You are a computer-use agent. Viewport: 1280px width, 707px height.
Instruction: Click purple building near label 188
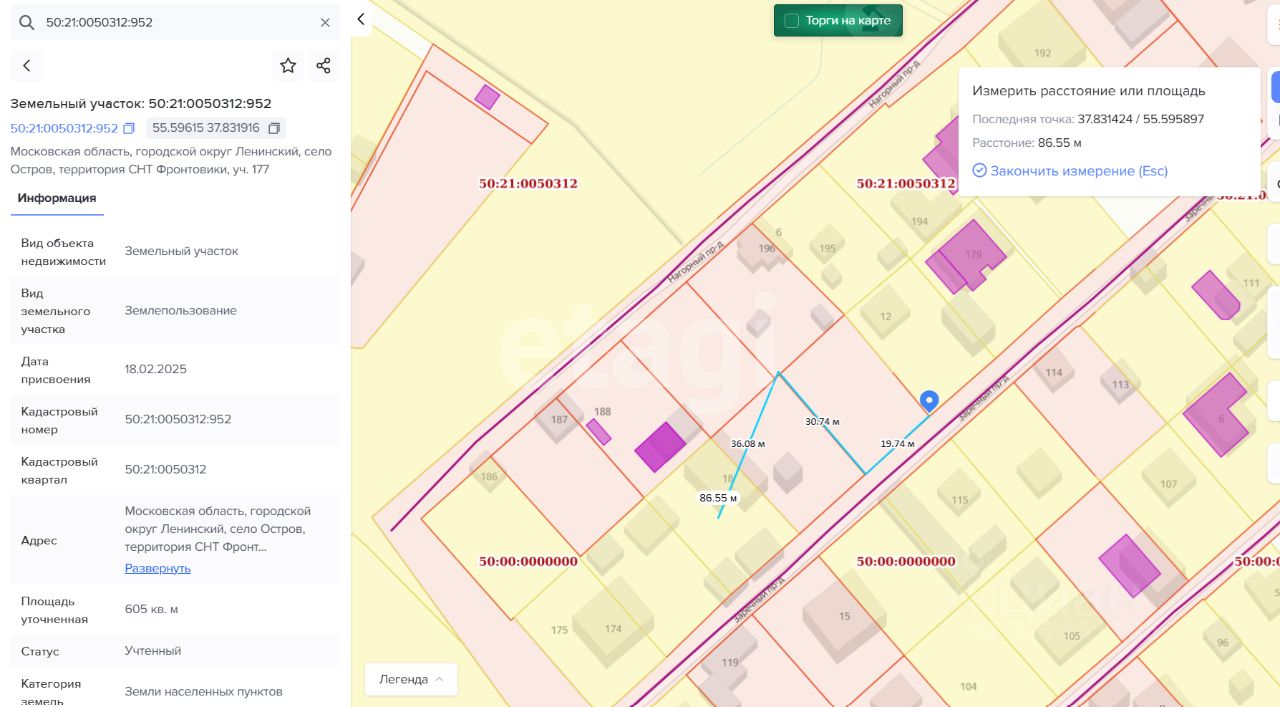click(x=660, y=447)
